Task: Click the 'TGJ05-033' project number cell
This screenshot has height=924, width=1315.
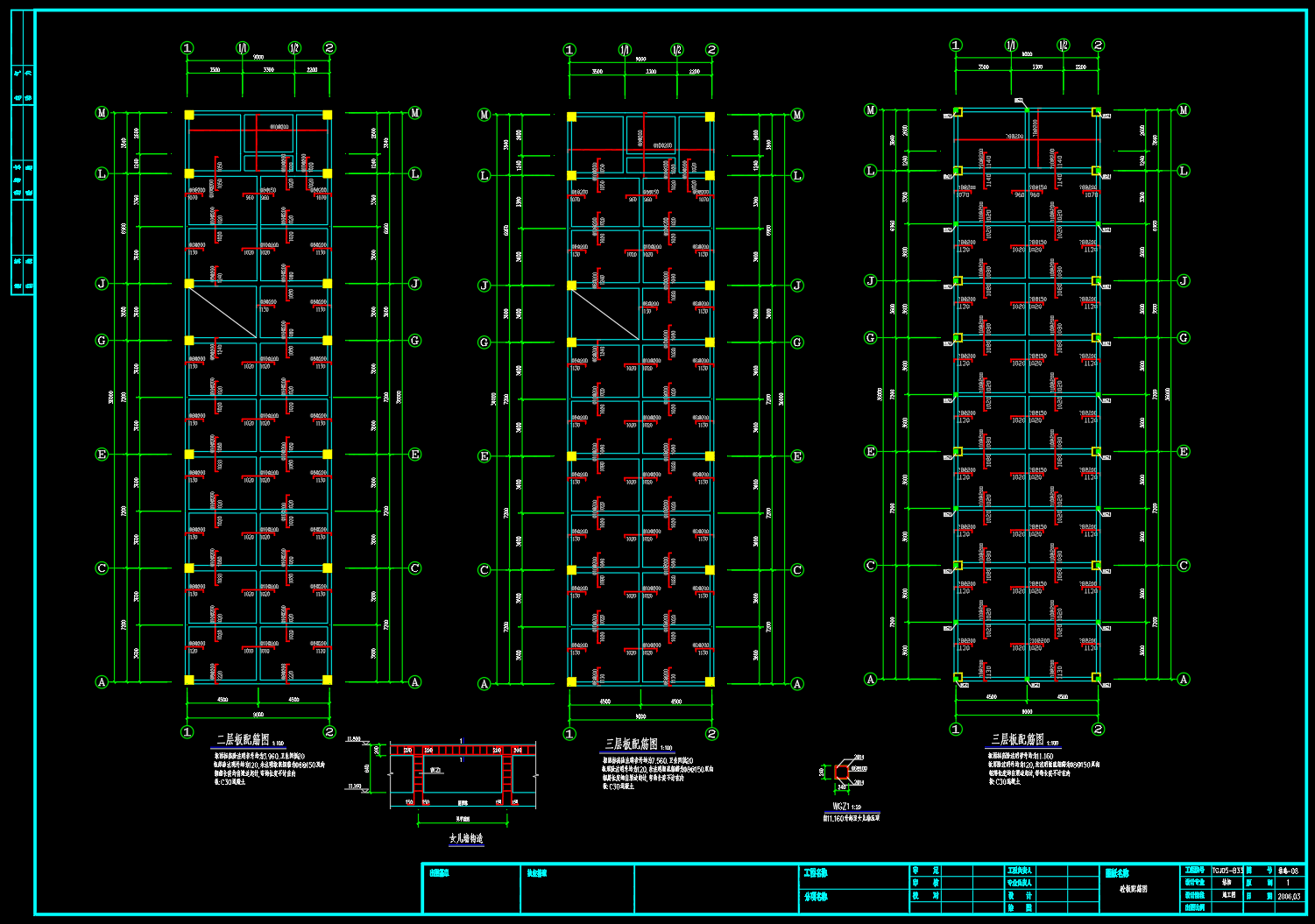Action: [x=1227, y=871]
